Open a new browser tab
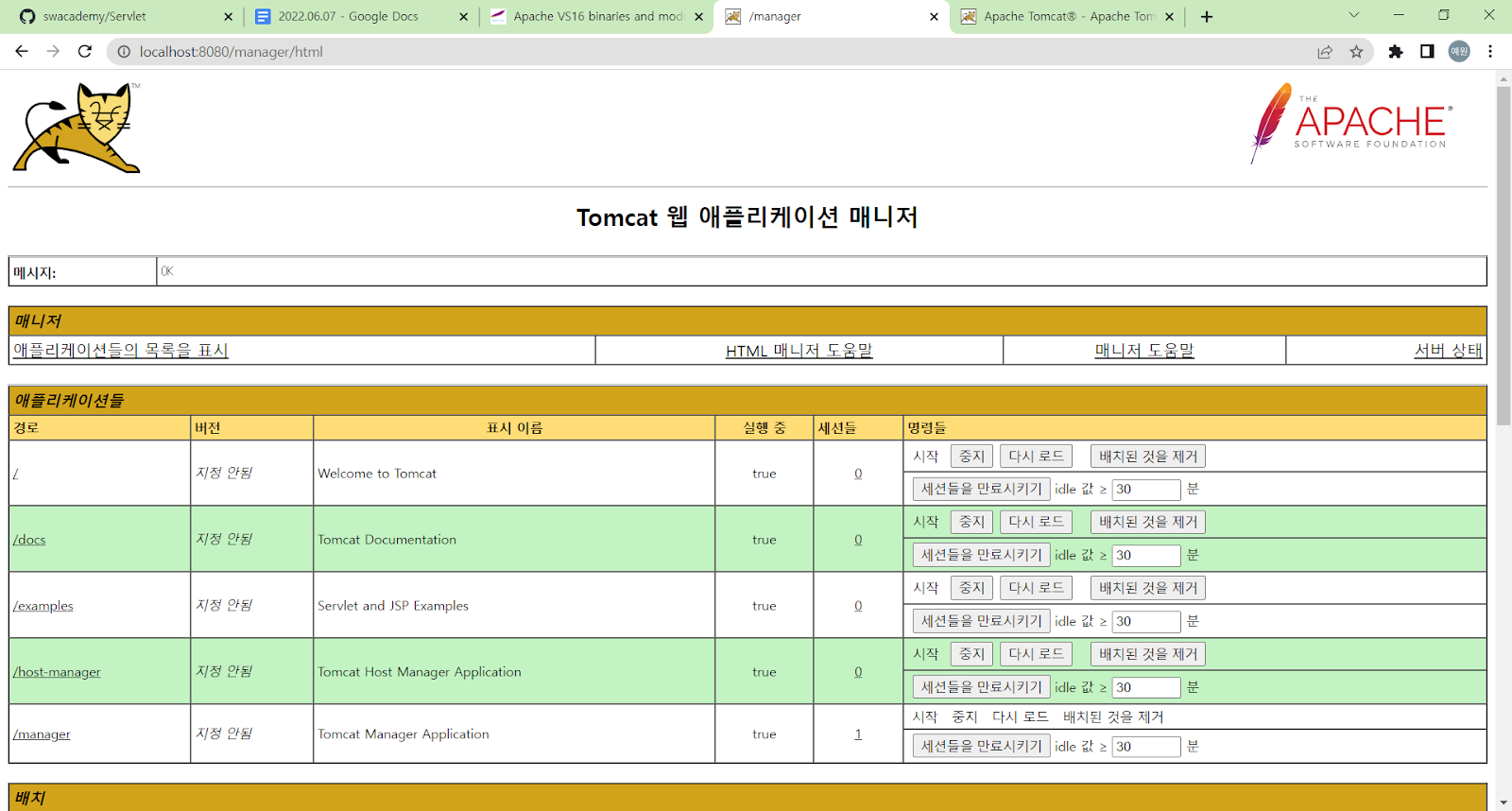1512x811 pixels. pyautogui.click(x=1207, y=16)
